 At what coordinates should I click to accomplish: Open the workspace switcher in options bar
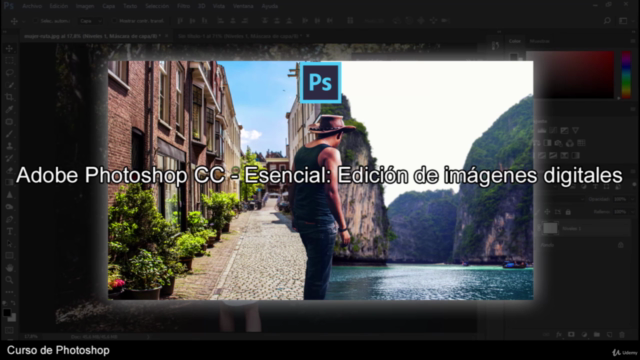pyautogui.click(x=623, y=21)
